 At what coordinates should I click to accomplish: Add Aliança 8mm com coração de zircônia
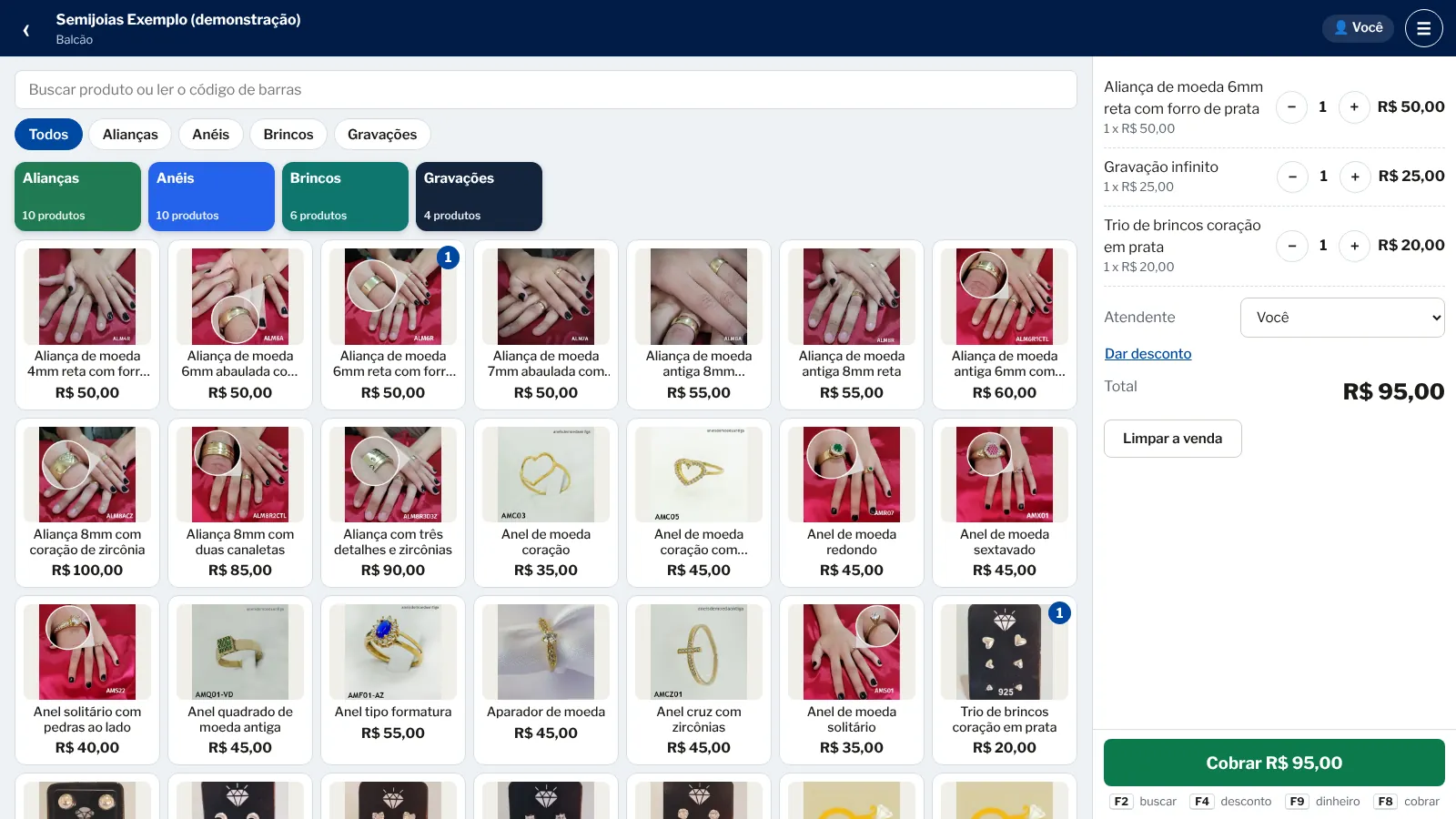coord(87,502)
